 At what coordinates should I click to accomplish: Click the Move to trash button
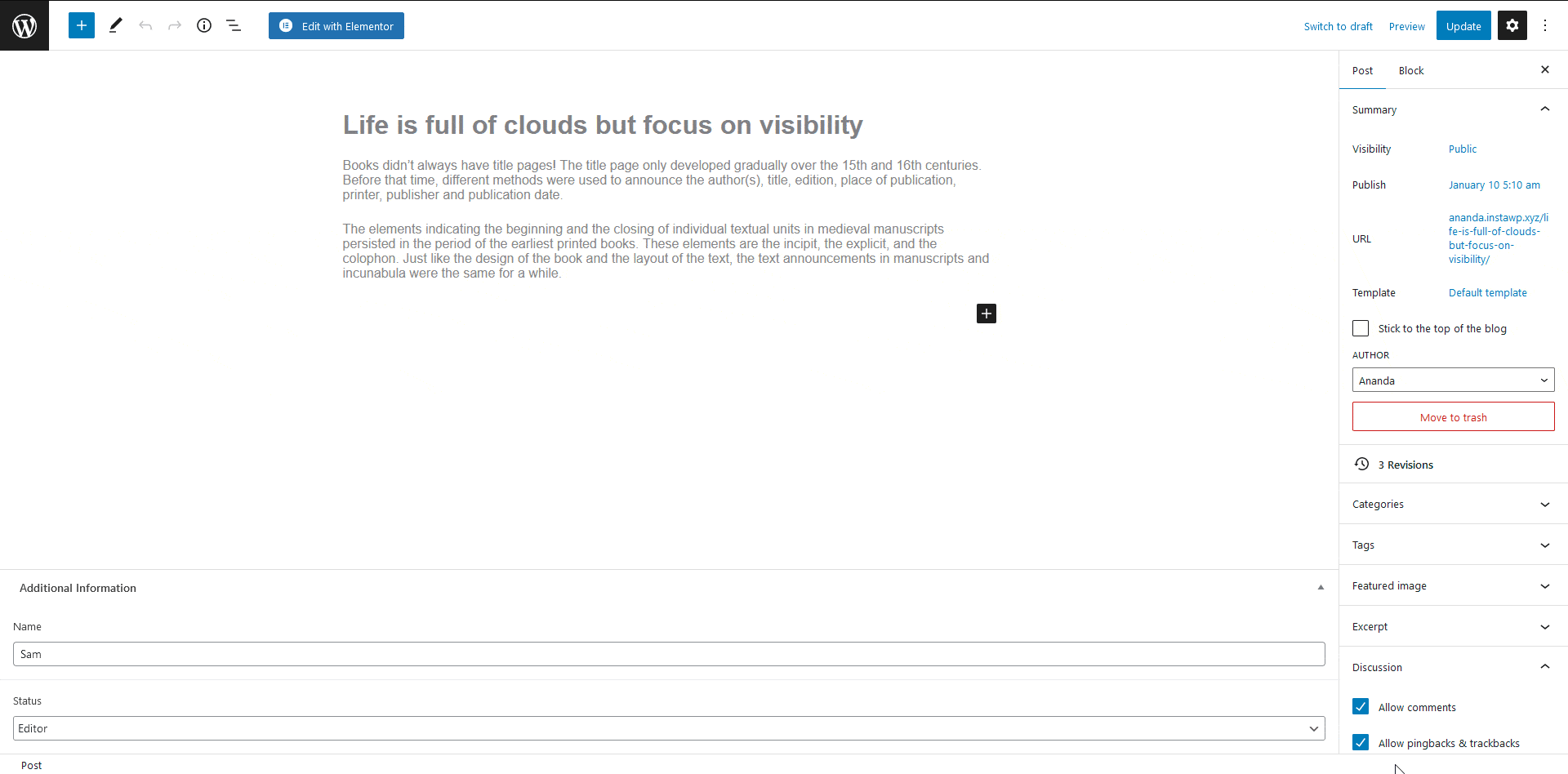(x=1453, y=417)
